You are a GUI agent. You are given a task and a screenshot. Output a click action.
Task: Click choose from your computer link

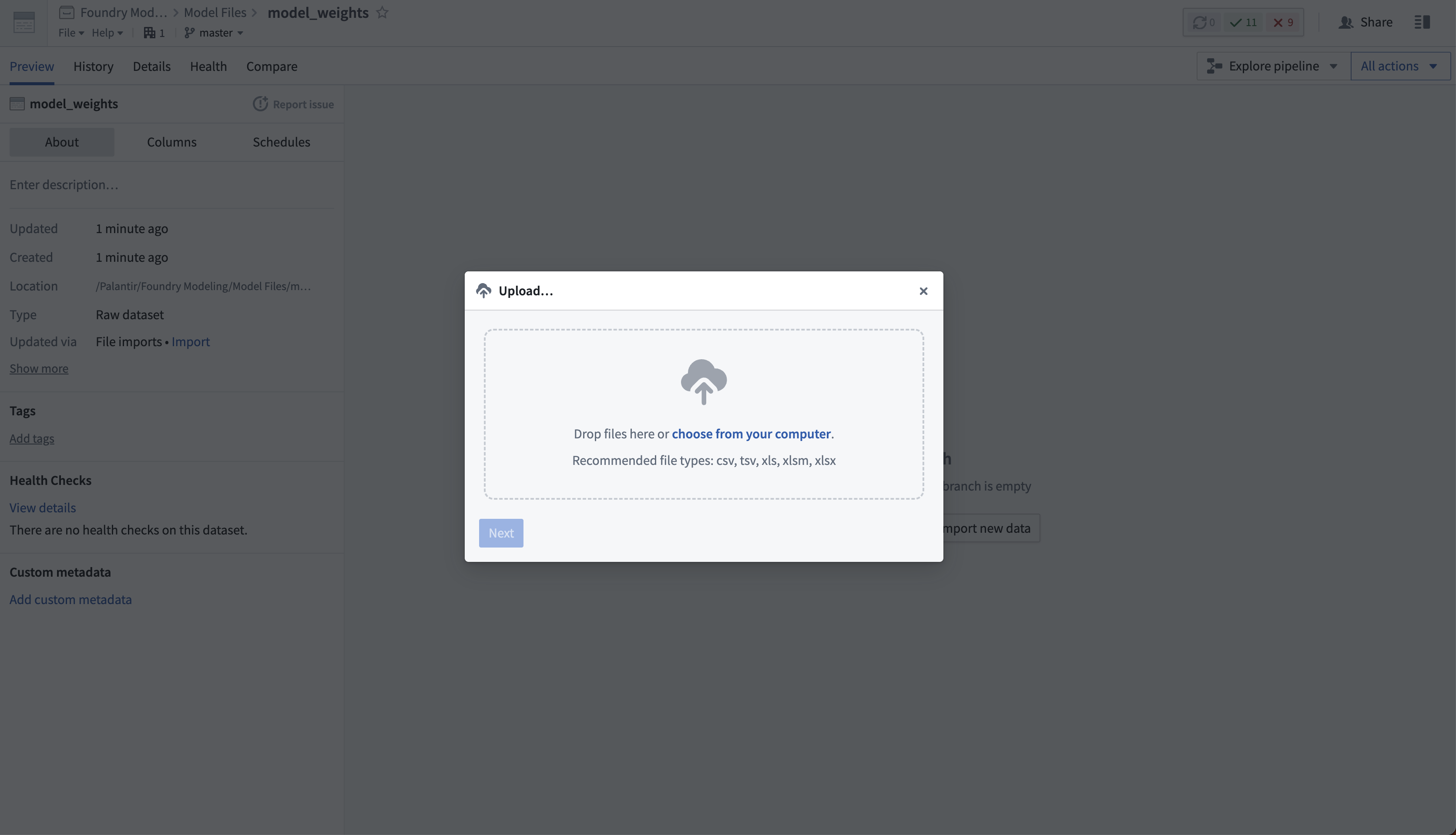tap(751, 434)
